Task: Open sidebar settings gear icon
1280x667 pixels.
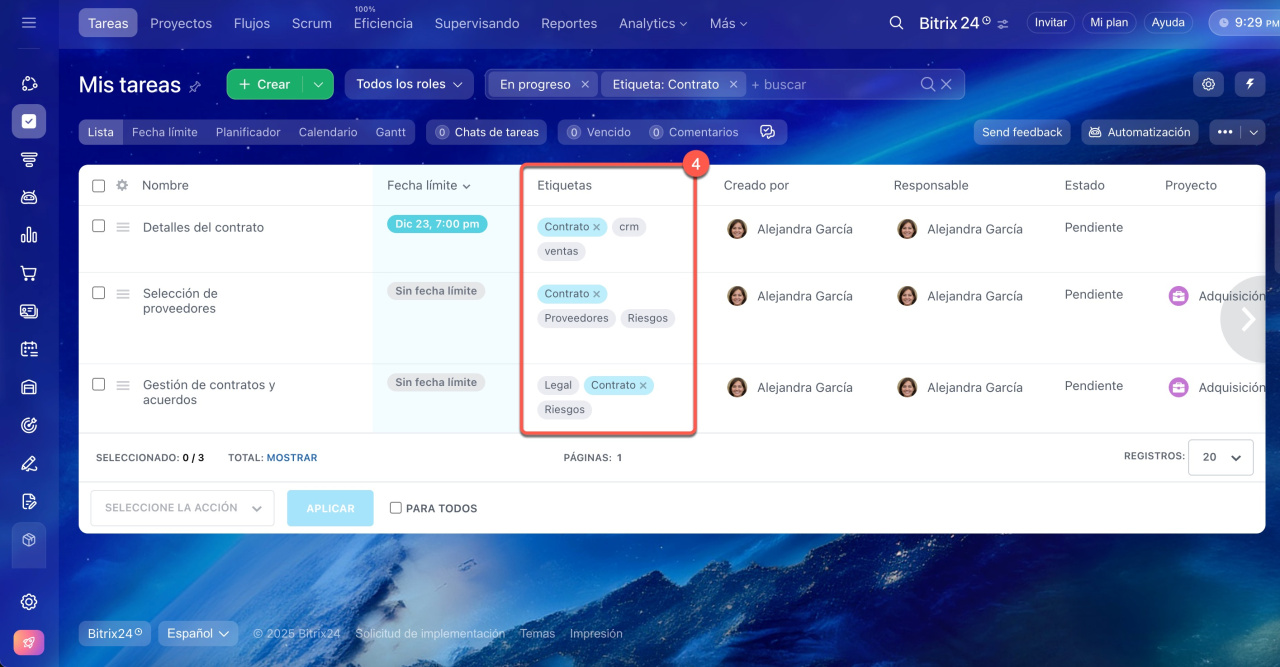Action: 29,601
